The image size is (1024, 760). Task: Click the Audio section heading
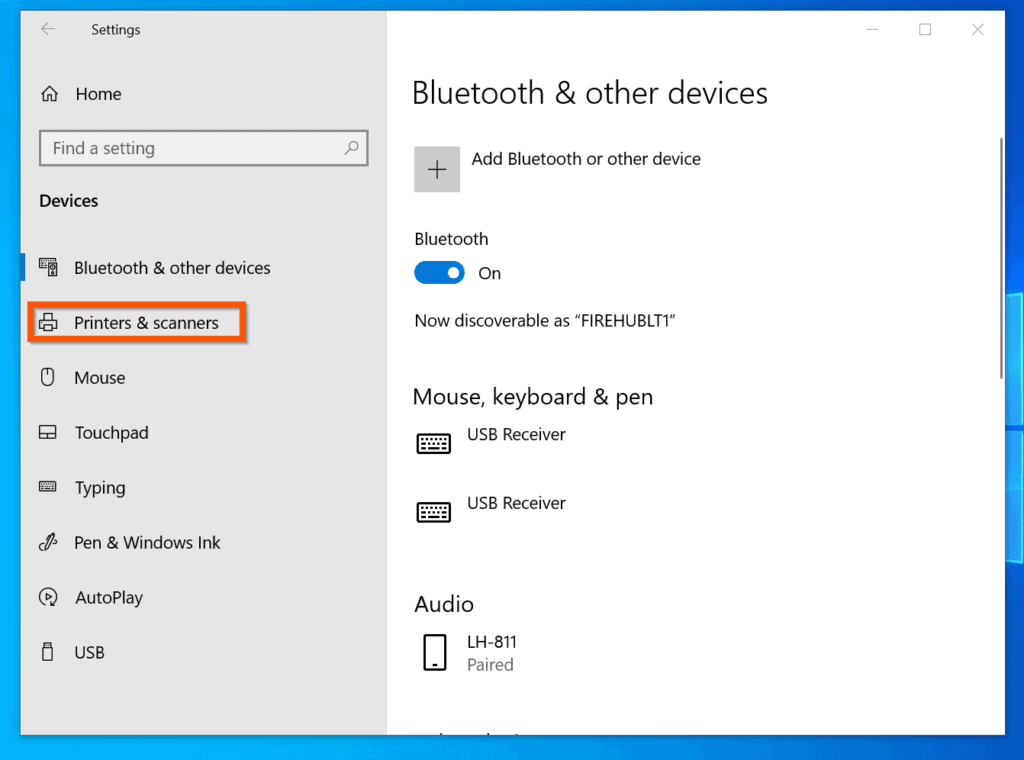pyautogui.click(x=444, y=604)
